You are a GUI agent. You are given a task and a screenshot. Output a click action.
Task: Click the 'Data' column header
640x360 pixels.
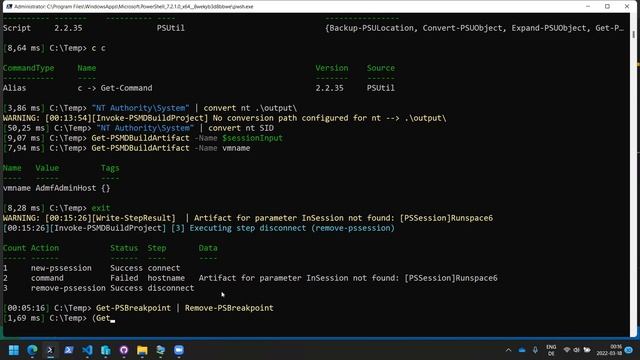click(208, 248)
